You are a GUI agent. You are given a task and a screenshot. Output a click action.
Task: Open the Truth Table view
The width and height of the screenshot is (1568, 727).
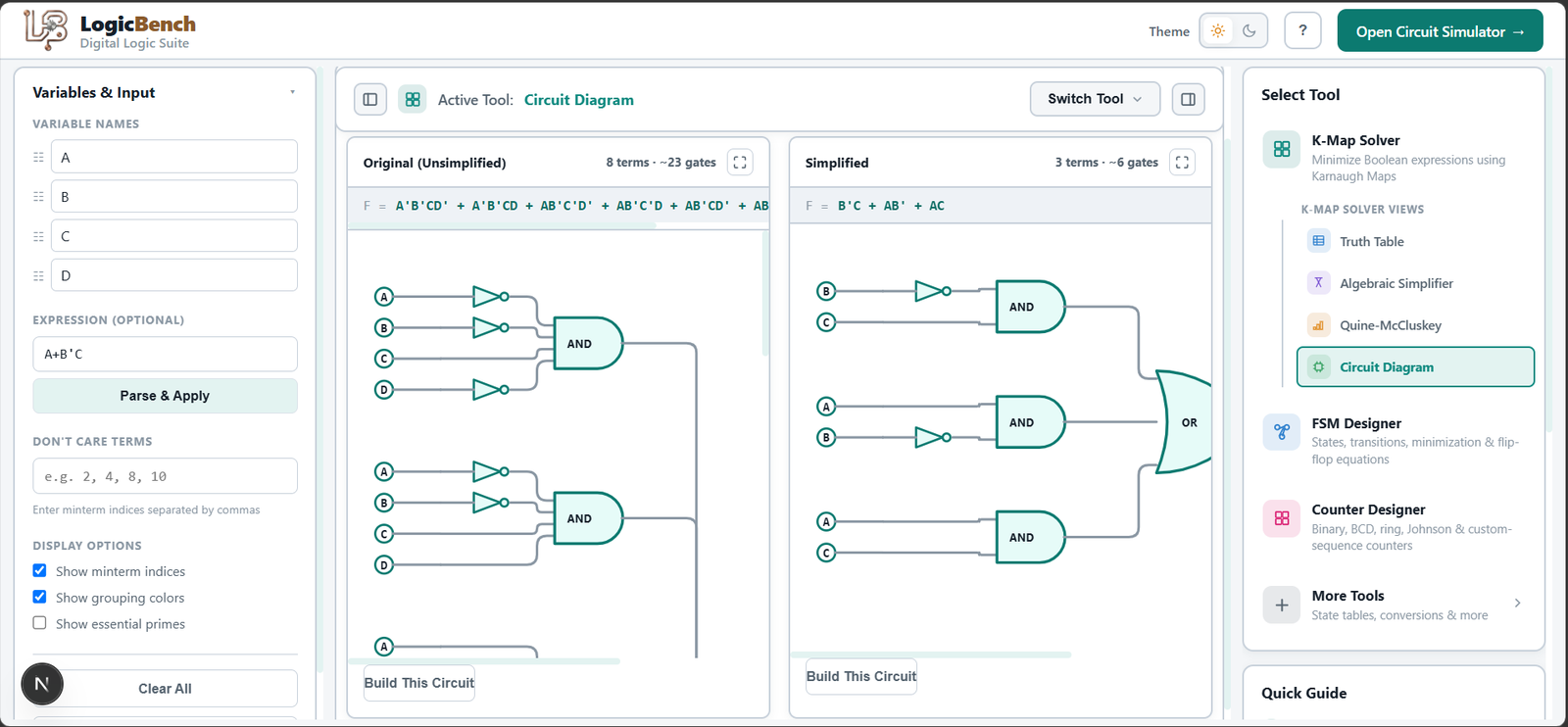coord(1415,241)
